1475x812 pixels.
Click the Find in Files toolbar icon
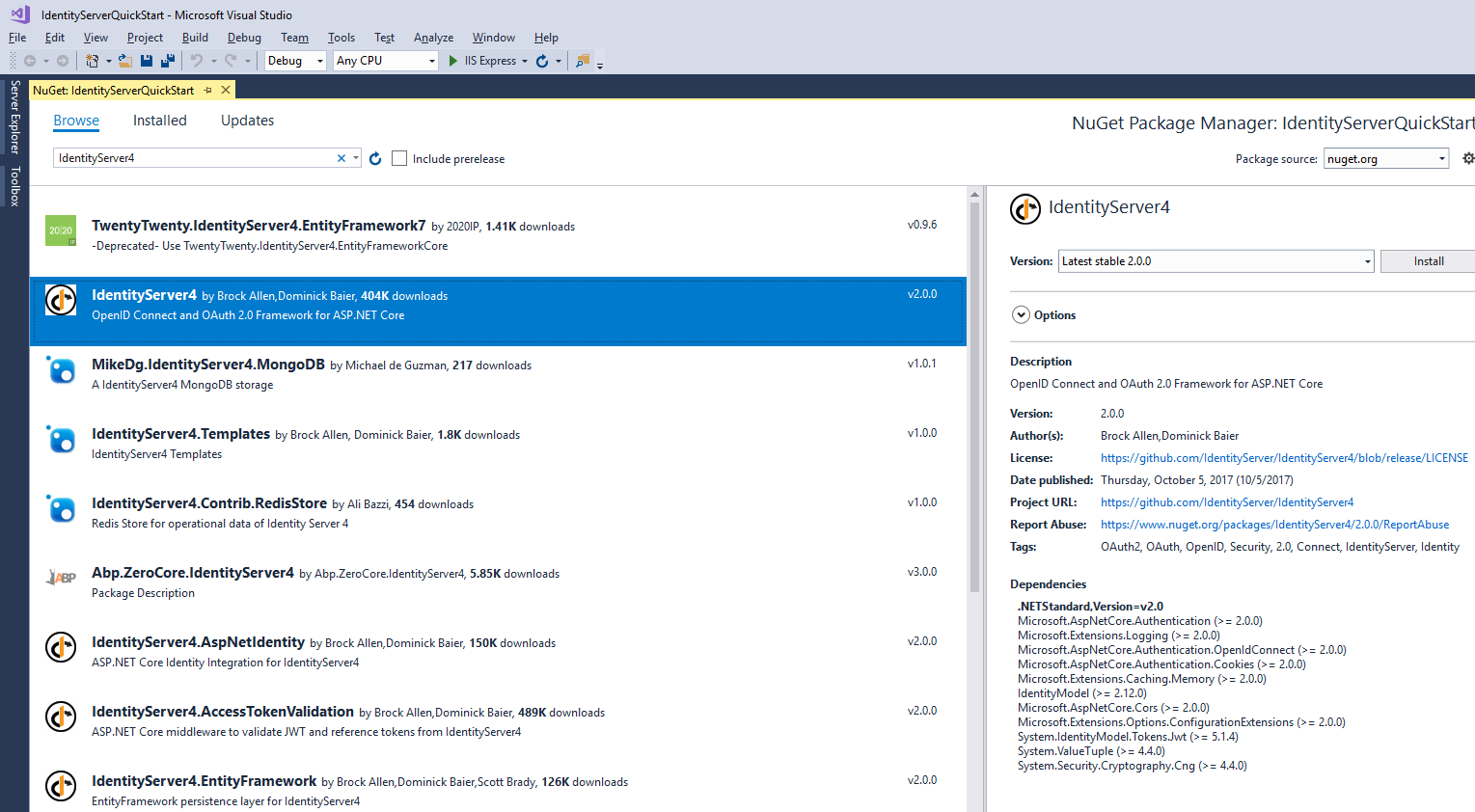(x=583, y=61)
